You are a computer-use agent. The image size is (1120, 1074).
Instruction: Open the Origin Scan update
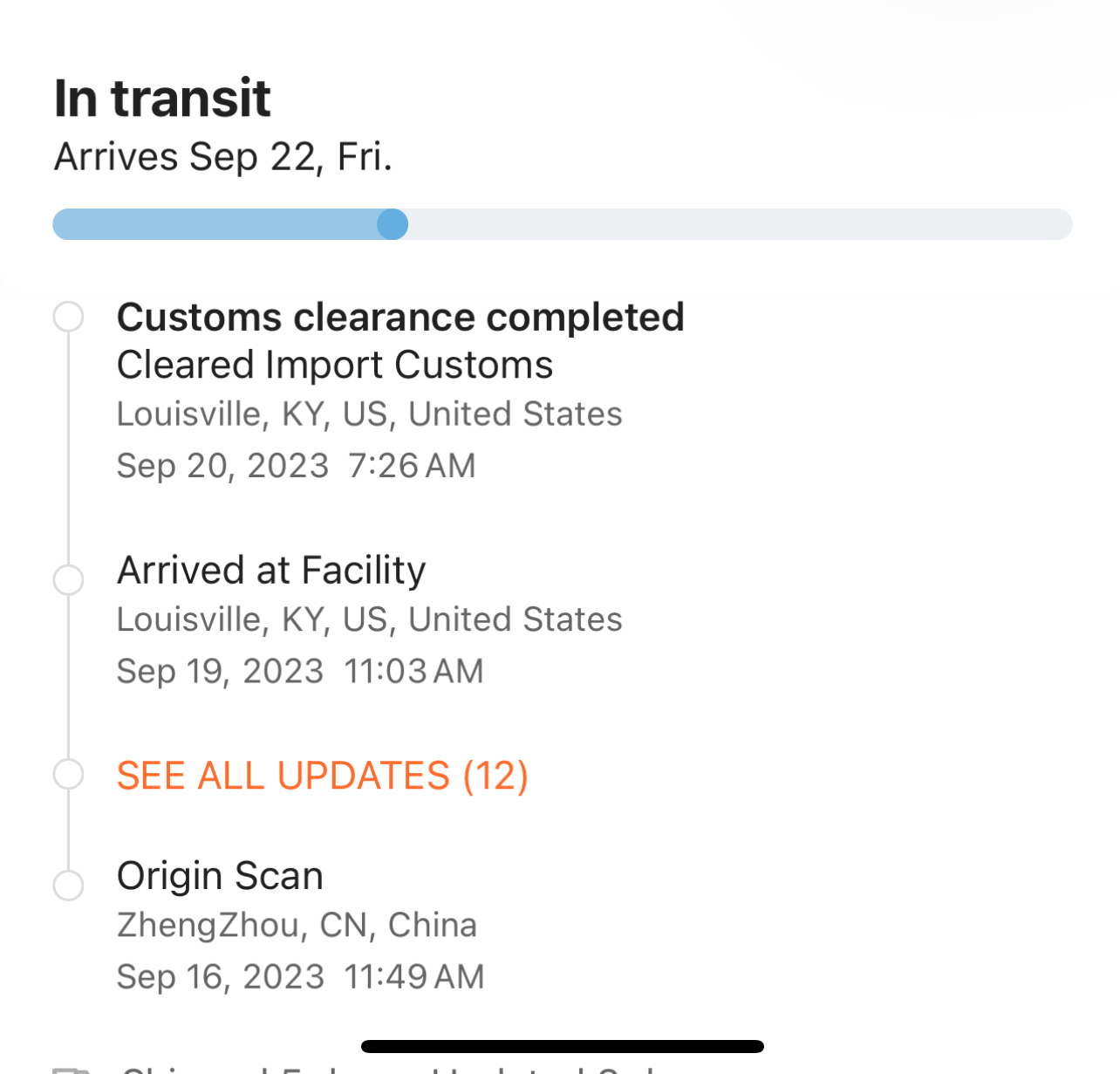click(220, 876)
